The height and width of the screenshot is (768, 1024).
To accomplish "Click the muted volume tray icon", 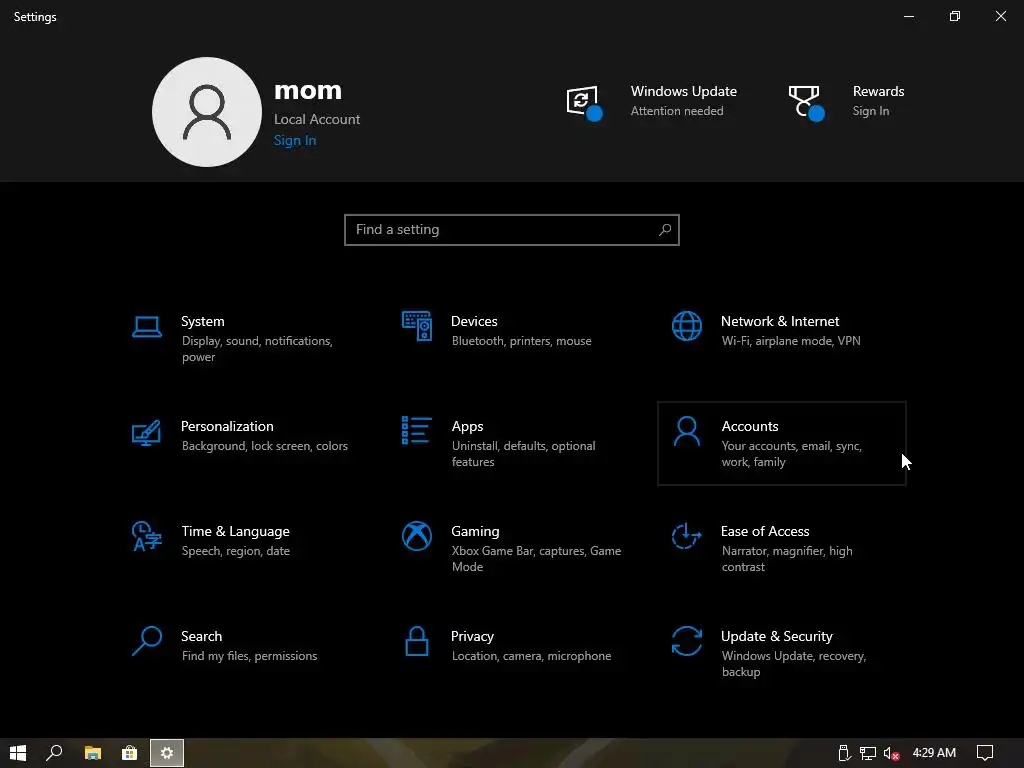I will (891, 753).
